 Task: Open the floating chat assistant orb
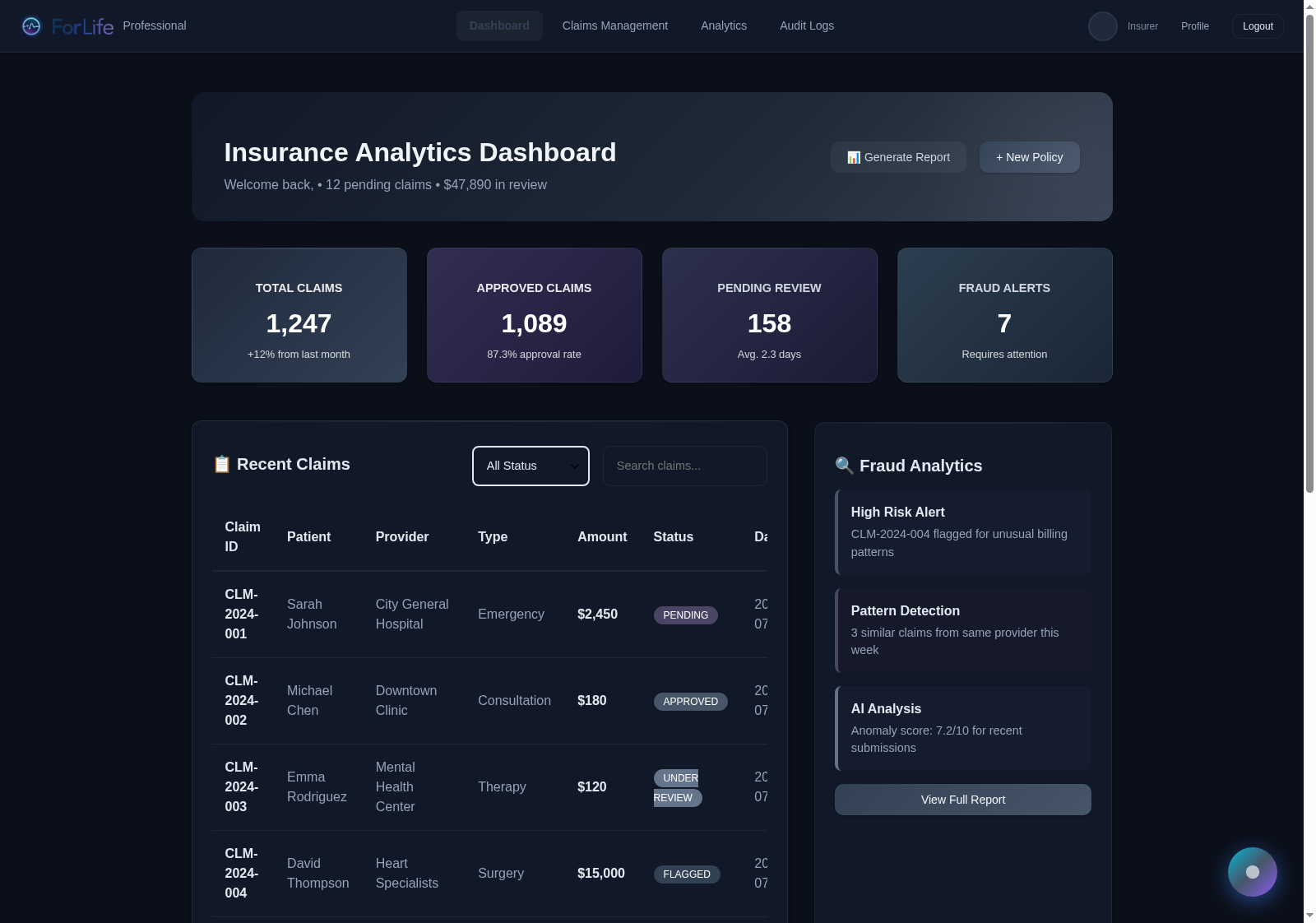pos(1252,872)
